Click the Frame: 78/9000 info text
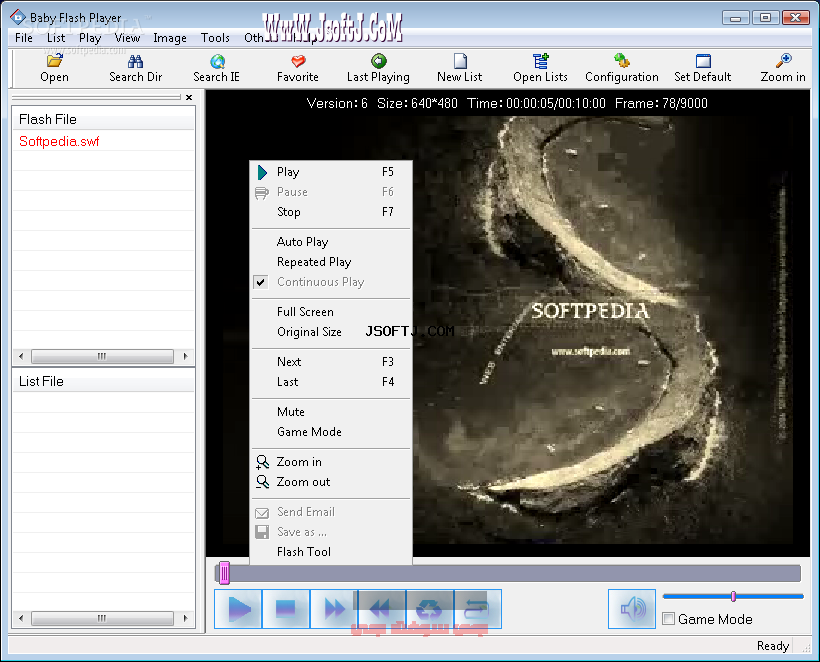The height and width of the screenshot is (662, 820). click(661, 104)
